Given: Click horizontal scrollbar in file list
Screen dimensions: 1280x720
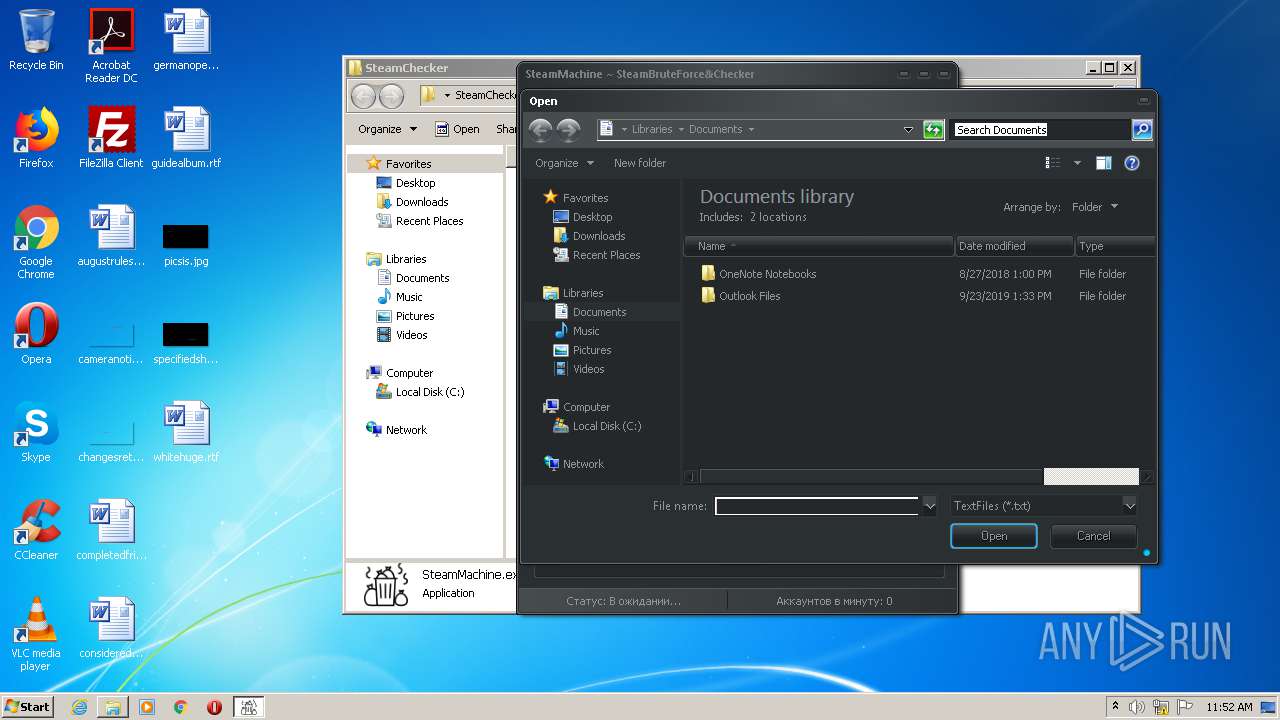Looking at the screenshot, I should [918, 477].
